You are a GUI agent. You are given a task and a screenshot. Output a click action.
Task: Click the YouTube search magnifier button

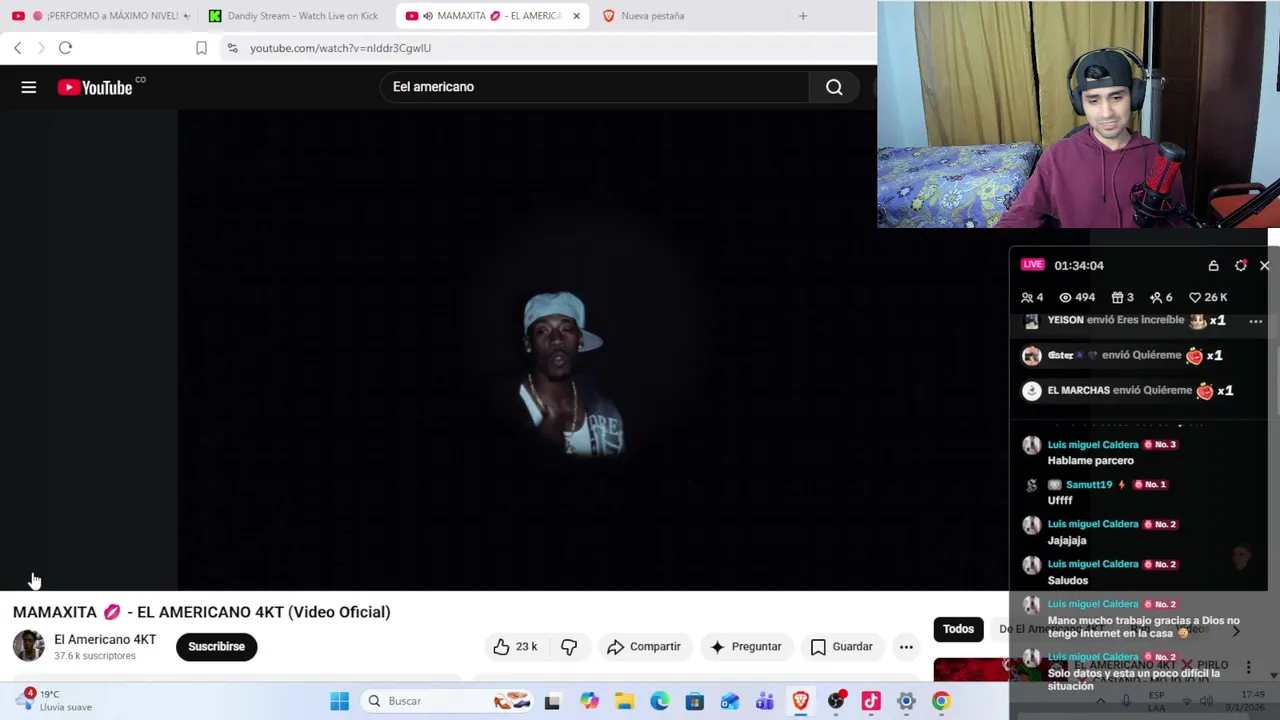click(834, 87)
